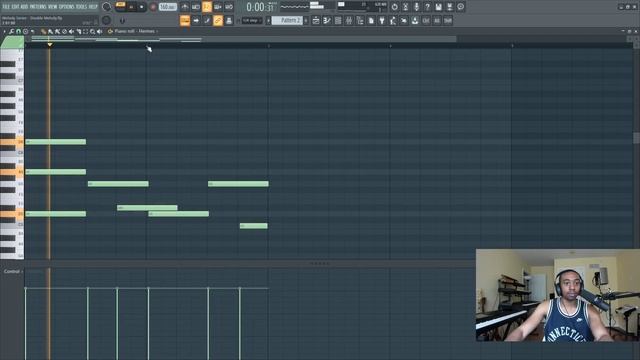640x360 pixels.
Task: Click the 160 tempo field
Action: pos(167,7)
